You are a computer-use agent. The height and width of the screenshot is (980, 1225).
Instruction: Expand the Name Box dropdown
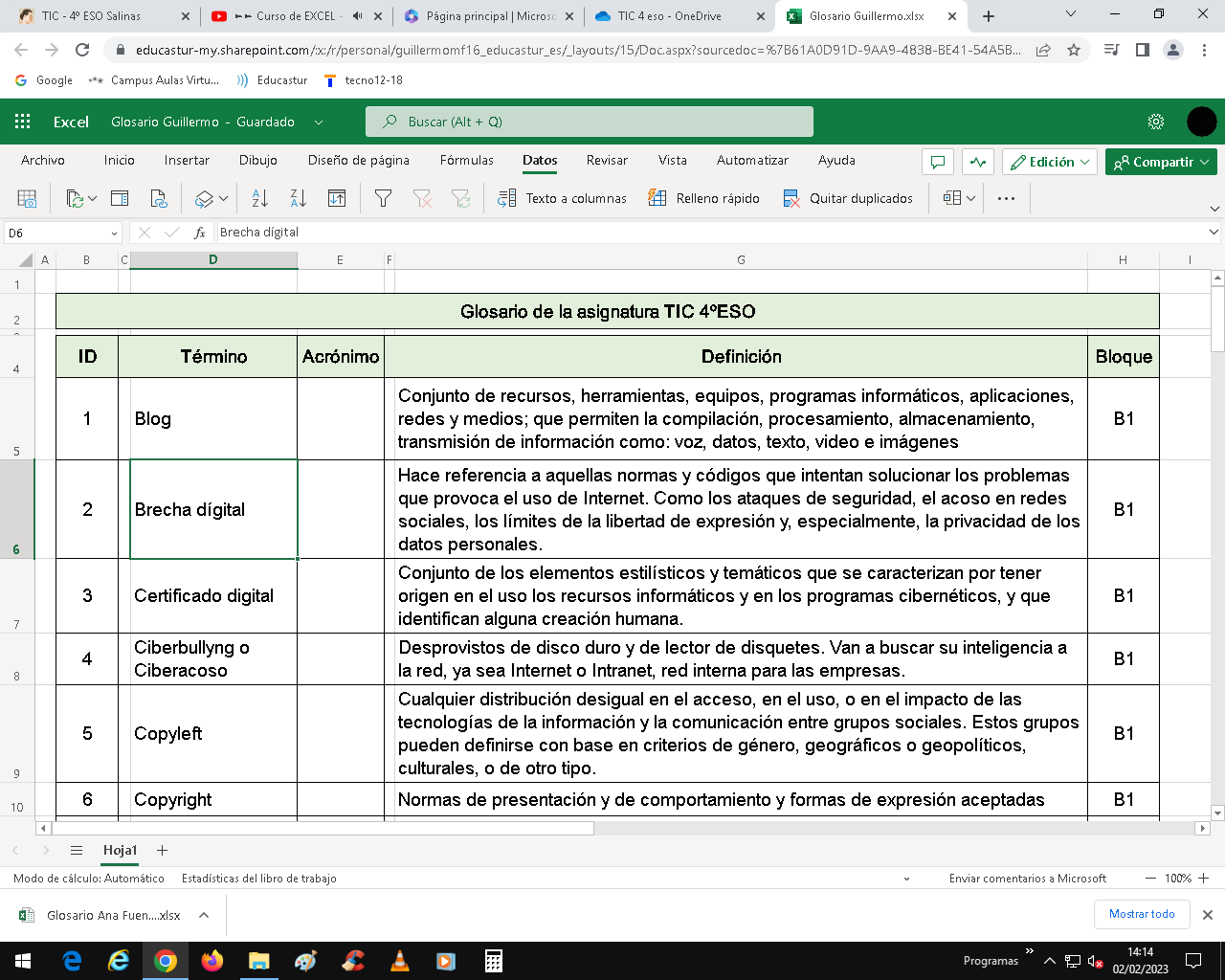pyautogui.click(x=114, y=233)
